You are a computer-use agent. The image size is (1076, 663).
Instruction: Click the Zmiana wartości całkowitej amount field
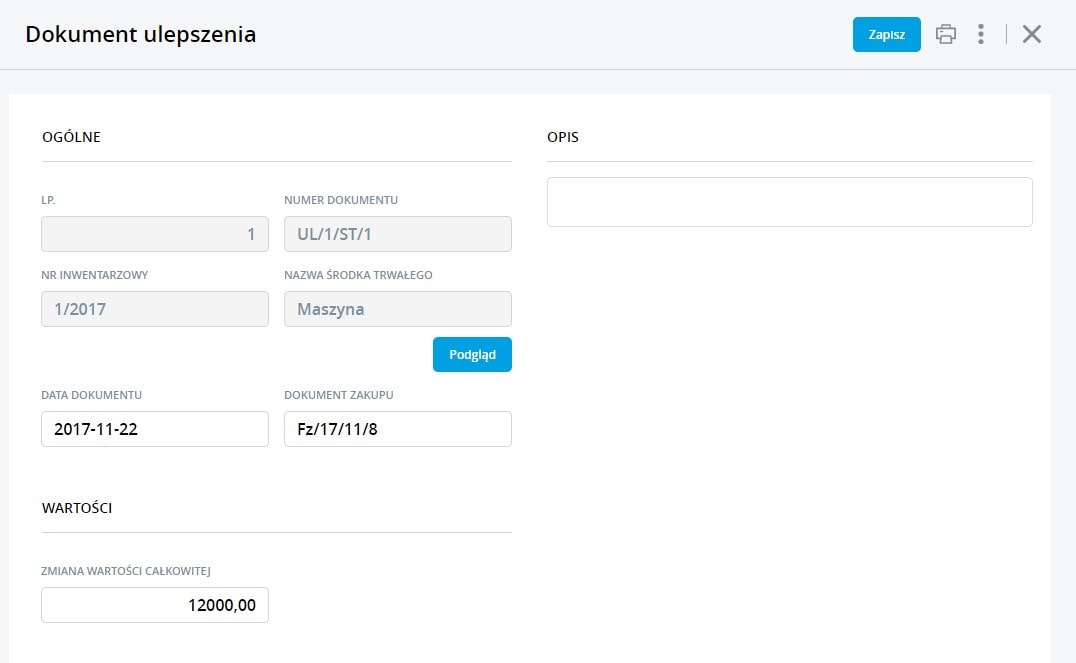click(155, 605)
